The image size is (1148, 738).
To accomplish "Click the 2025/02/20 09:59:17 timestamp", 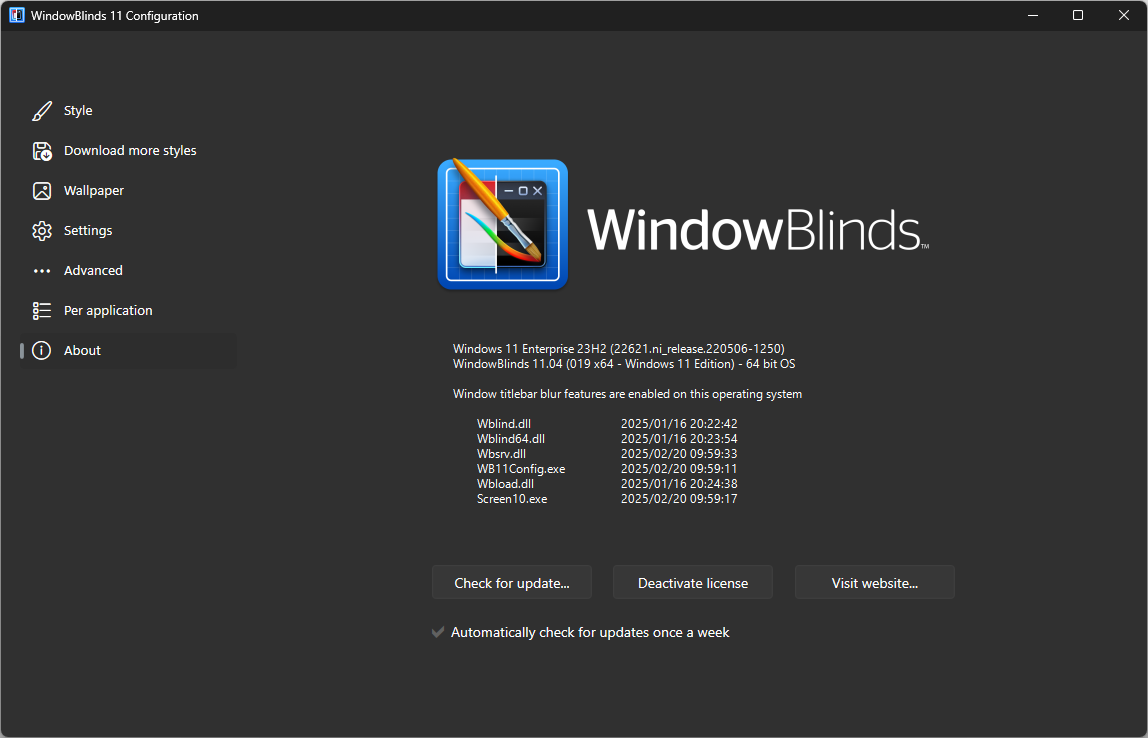I will coord(679,499).
